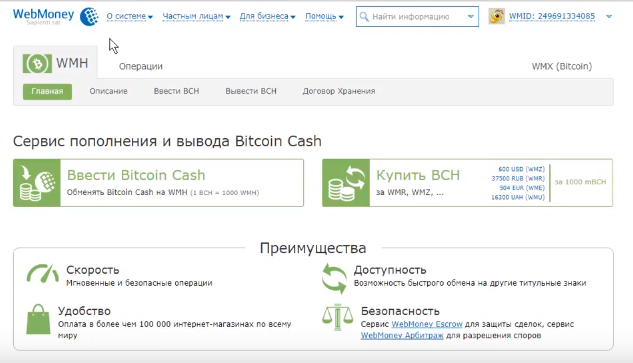Screen dimensions: 633x363
Task: Switch to WMX (Bitcoin) tab
Action: coord(562,66)
